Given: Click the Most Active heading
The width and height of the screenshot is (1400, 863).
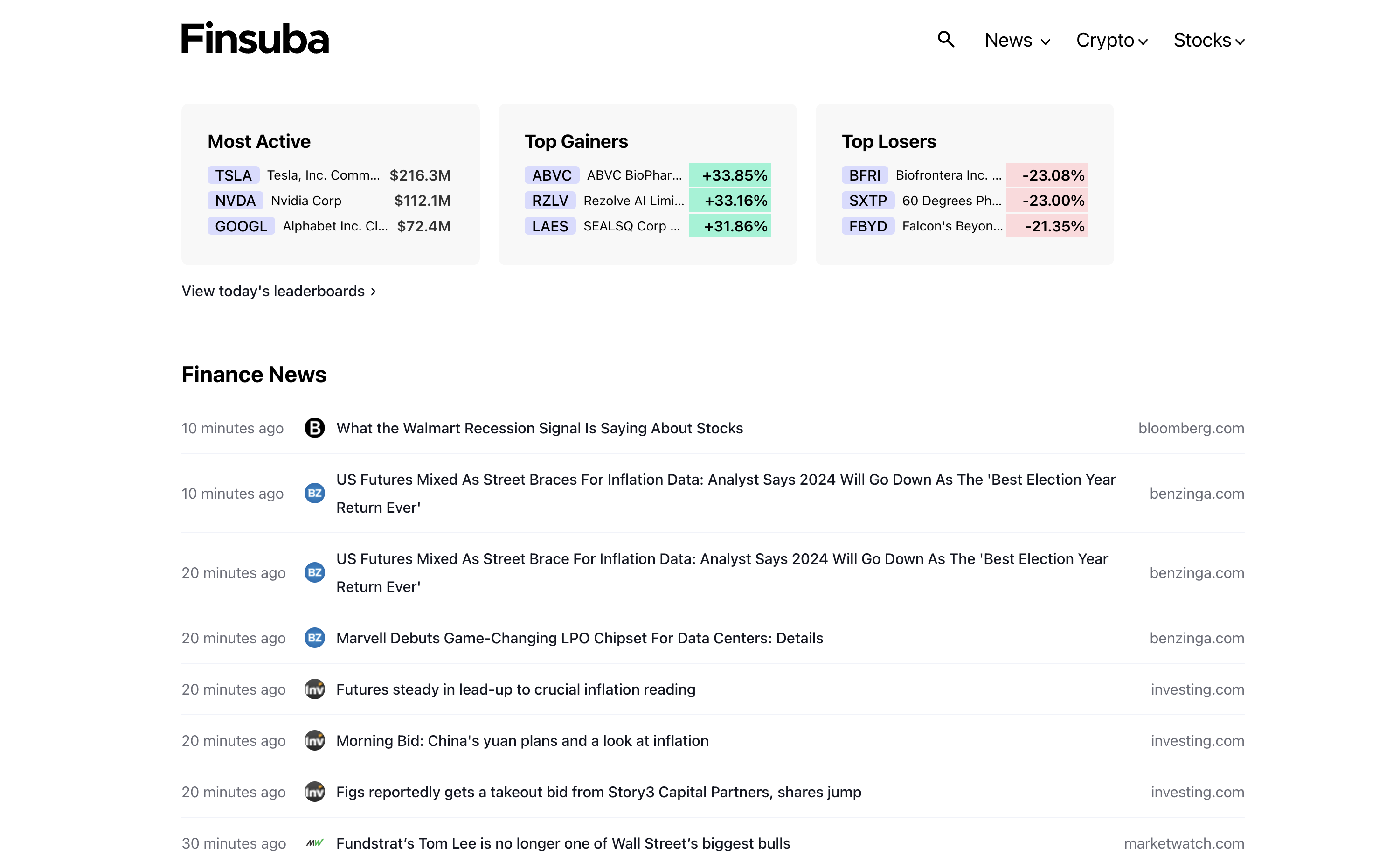Looking at the screenshot, I should click(259, 141).
